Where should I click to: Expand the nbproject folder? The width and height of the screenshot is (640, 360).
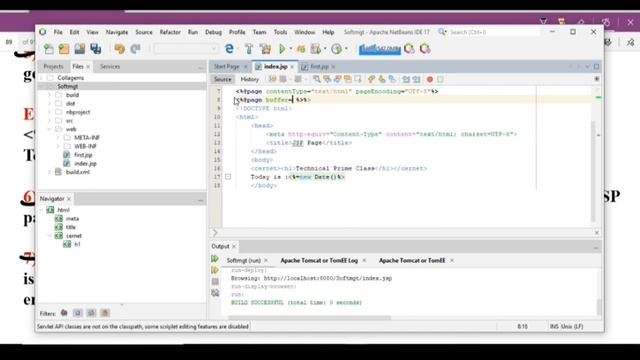pos(50,112)
